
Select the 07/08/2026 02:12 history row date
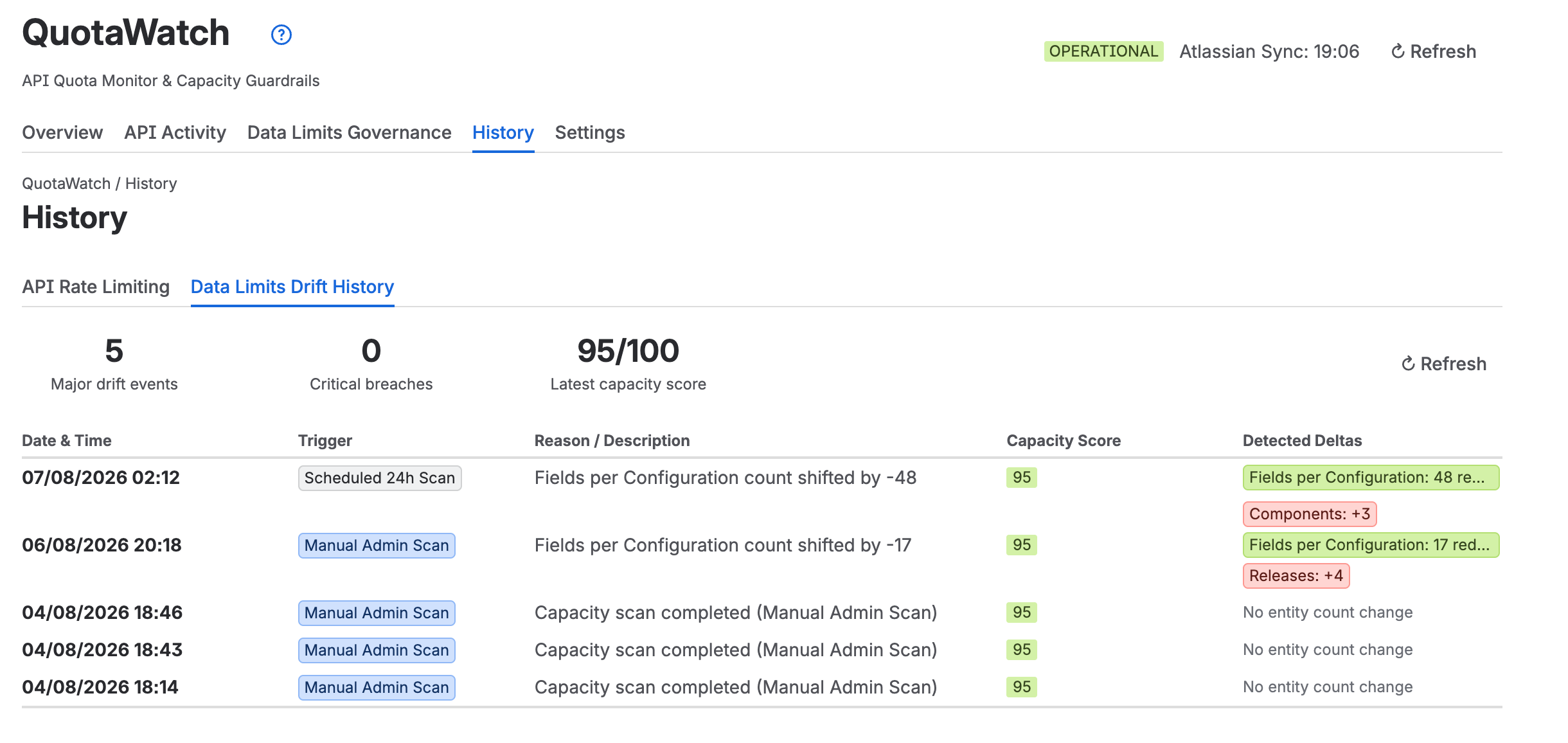[101, 478]
